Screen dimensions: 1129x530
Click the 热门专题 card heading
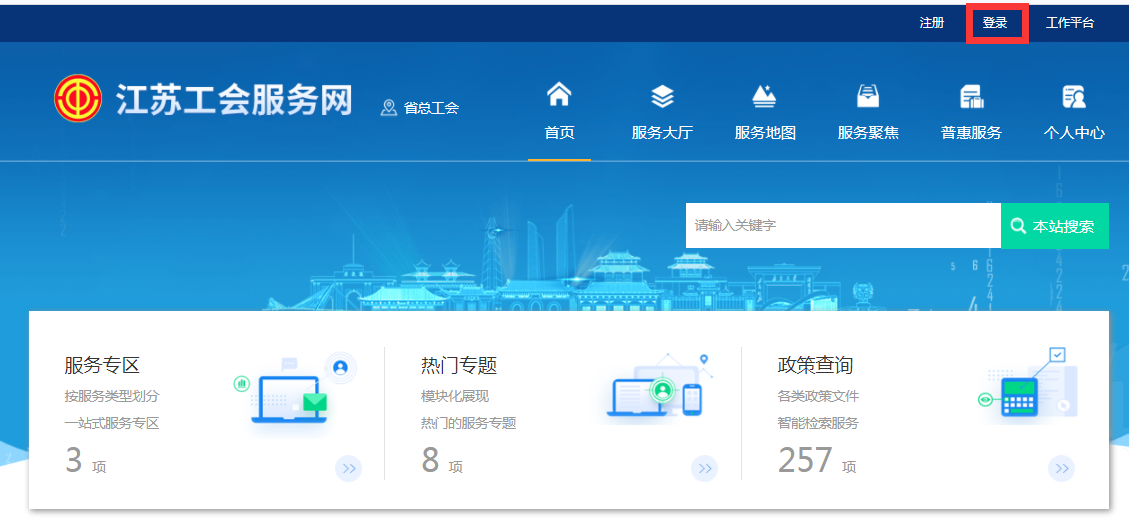pos(459,365)
